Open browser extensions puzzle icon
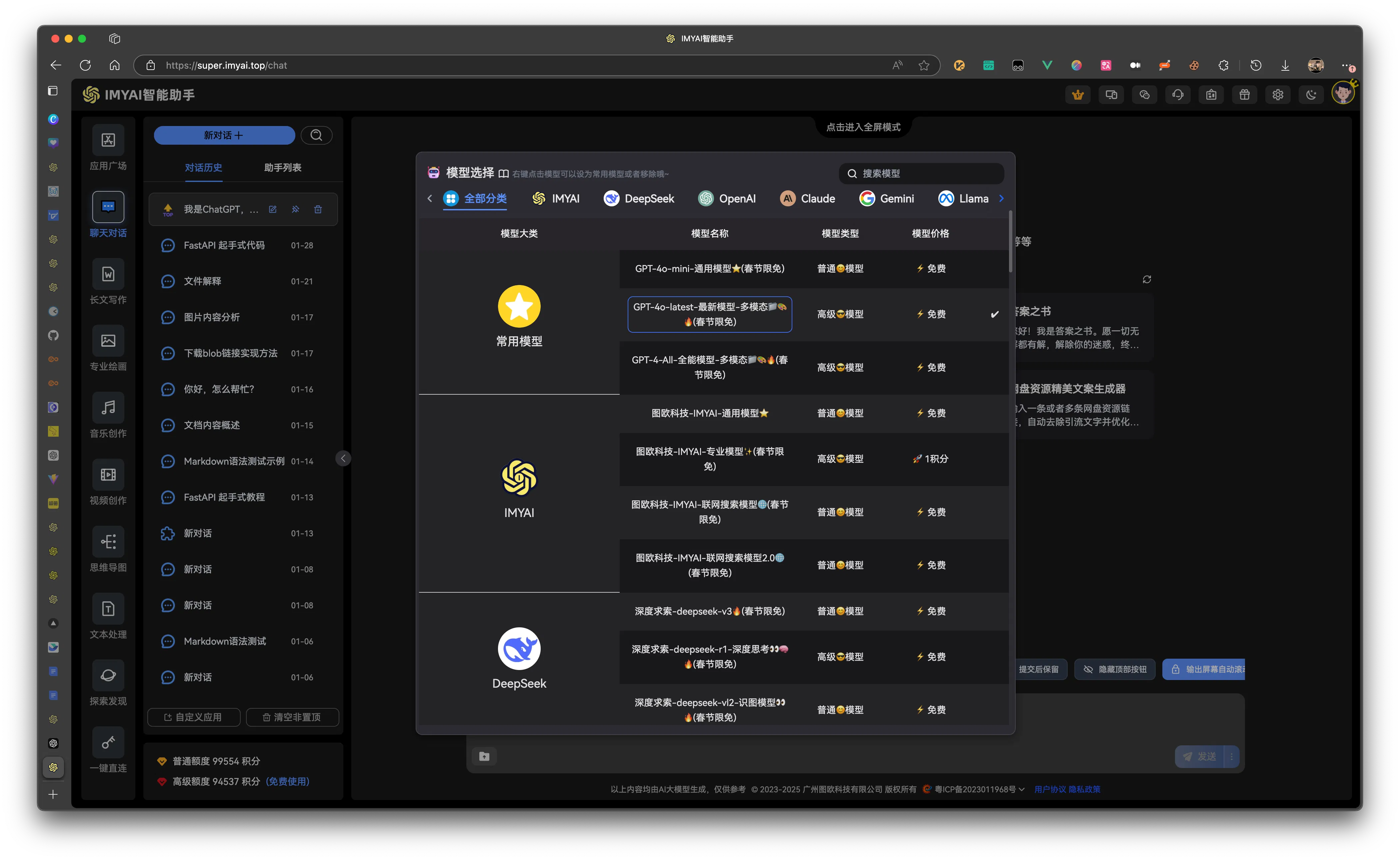The height and width of the screenshot is (860, 1400). (x=1223, y=65)
